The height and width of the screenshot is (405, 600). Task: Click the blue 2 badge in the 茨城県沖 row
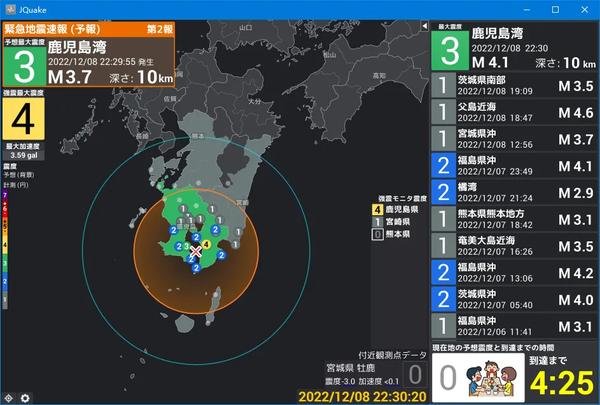(x=443, y=299)
